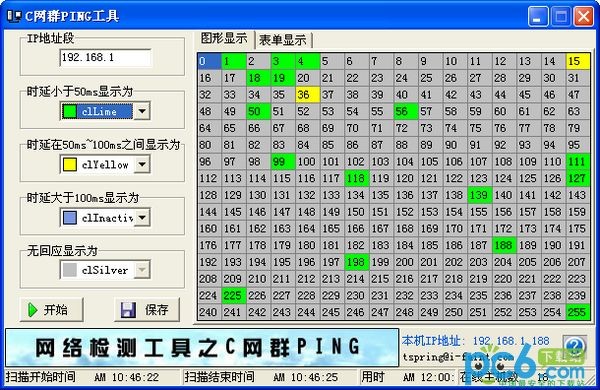
Task: Select gray host cell 240
Action: click(209, 312)
